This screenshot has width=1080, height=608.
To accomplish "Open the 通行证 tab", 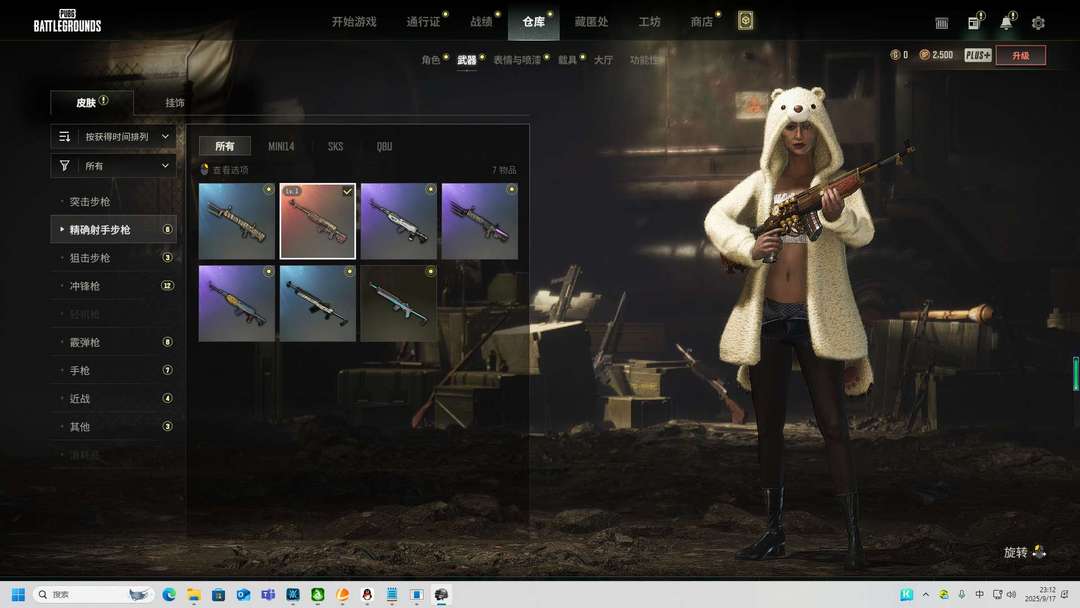I will (x=423, y=22).
